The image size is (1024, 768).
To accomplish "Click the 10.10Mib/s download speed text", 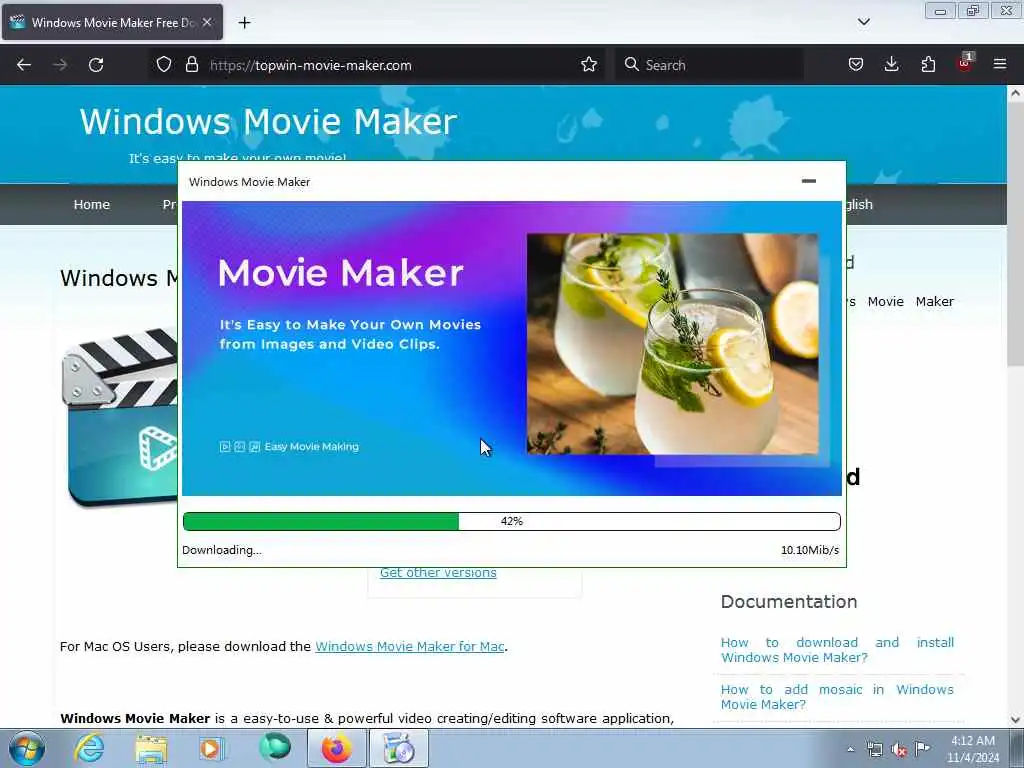I will coord(810,550).
